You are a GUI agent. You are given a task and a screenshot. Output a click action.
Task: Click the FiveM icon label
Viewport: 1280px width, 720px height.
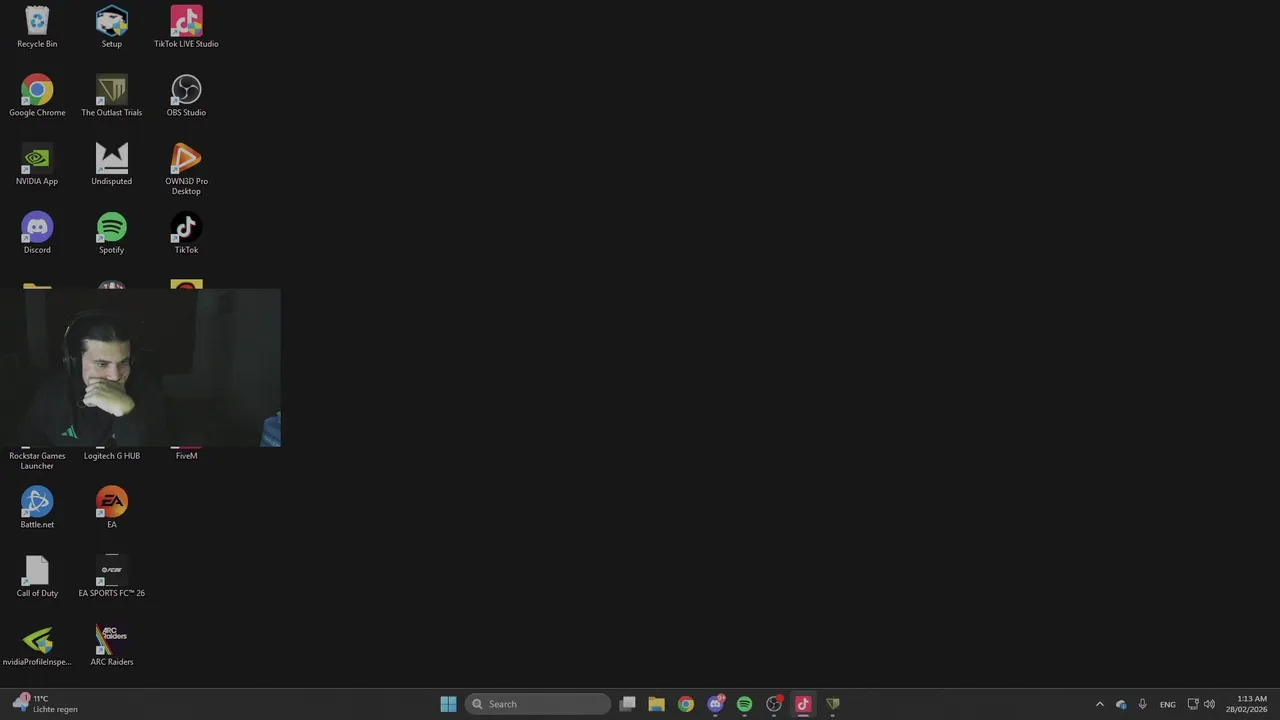(186, 456)
